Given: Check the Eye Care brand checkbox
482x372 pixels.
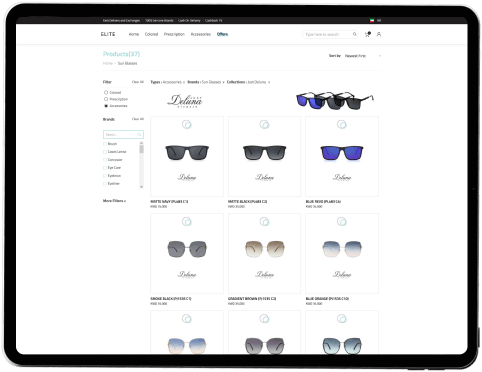Looking at the screenshot, I should click(105, 168).
